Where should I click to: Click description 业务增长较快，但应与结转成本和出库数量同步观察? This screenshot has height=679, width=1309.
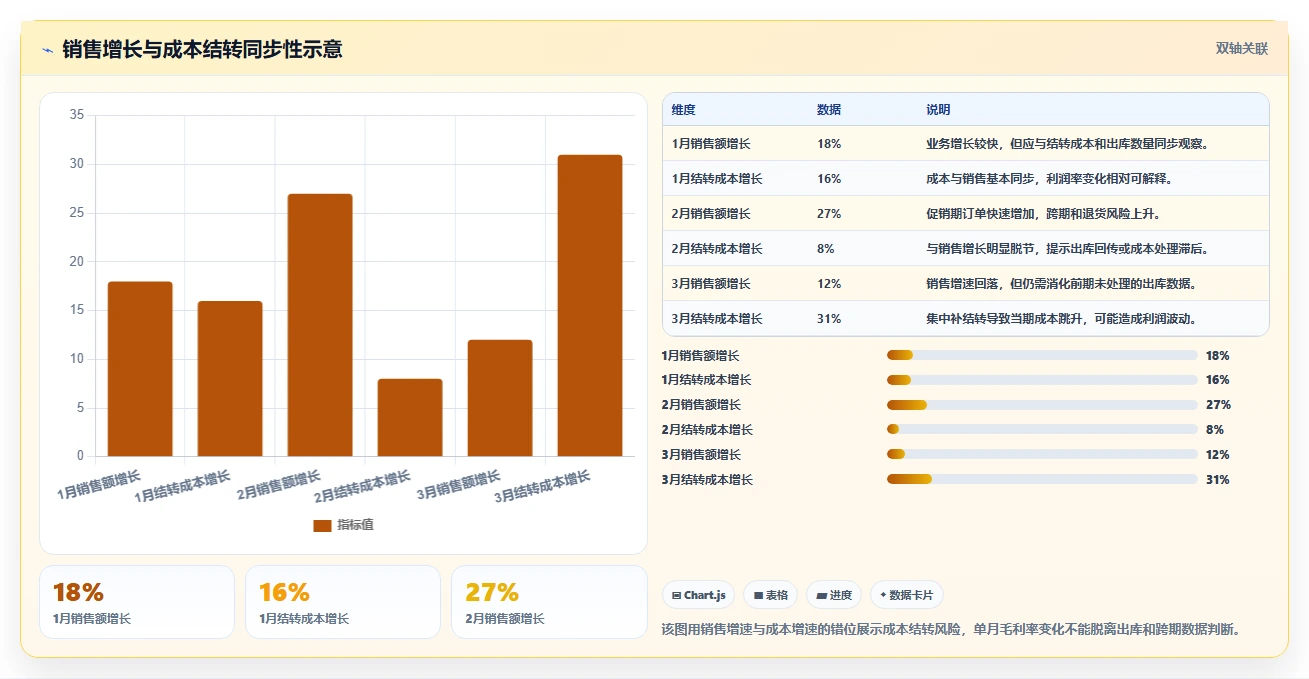click(1068, 144)
